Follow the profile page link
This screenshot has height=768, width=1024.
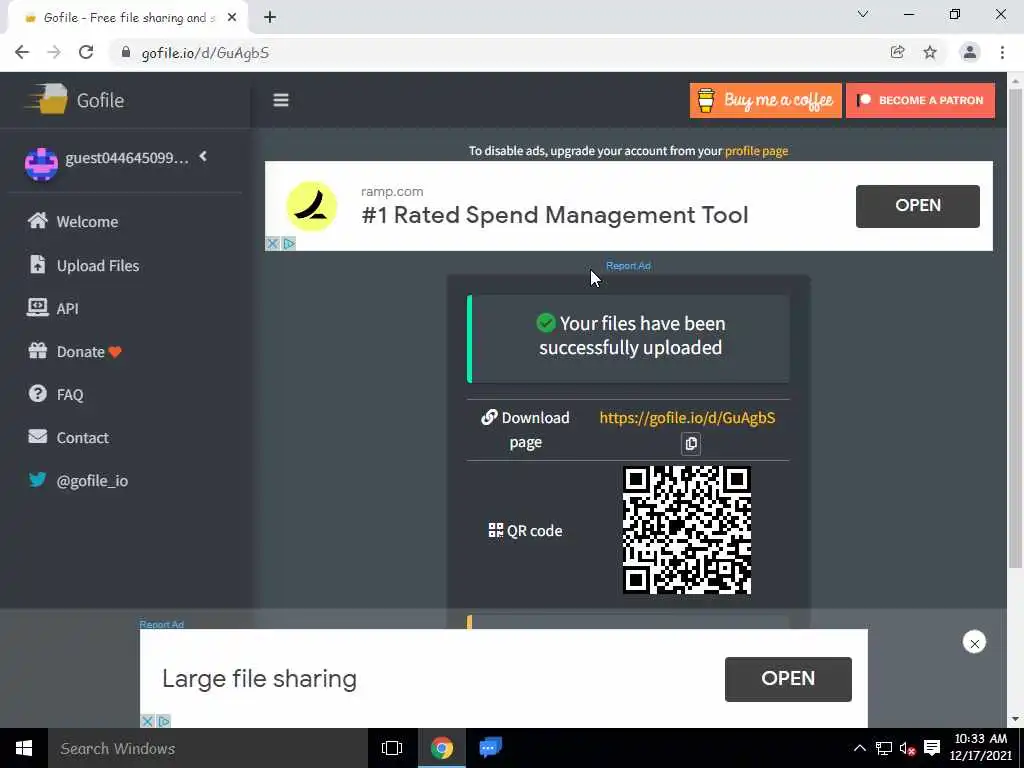tap(756, 151)
